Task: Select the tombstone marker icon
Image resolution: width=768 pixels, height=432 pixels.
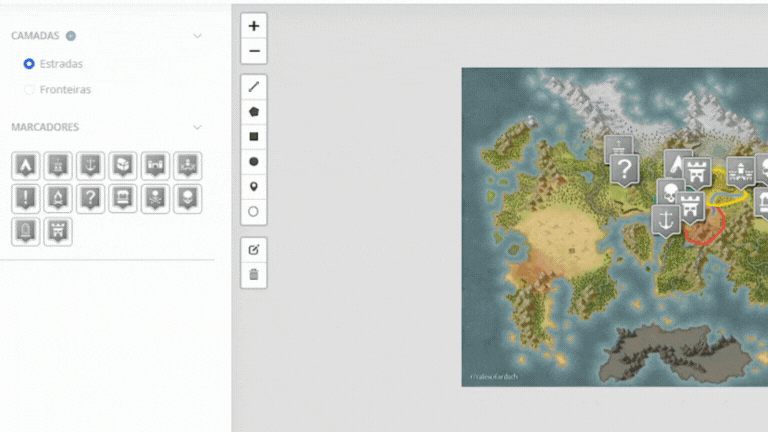Action: pyautogui.click(x=27, y=231)
